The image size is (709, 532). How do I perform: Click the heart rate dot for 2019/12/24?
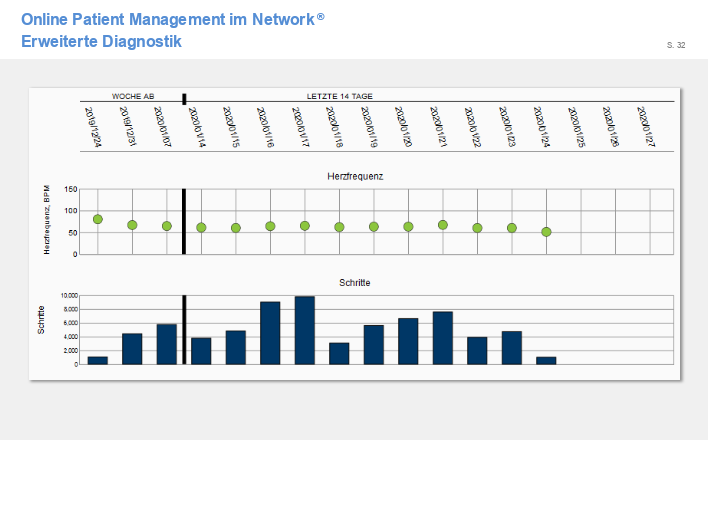click(98, 219)
